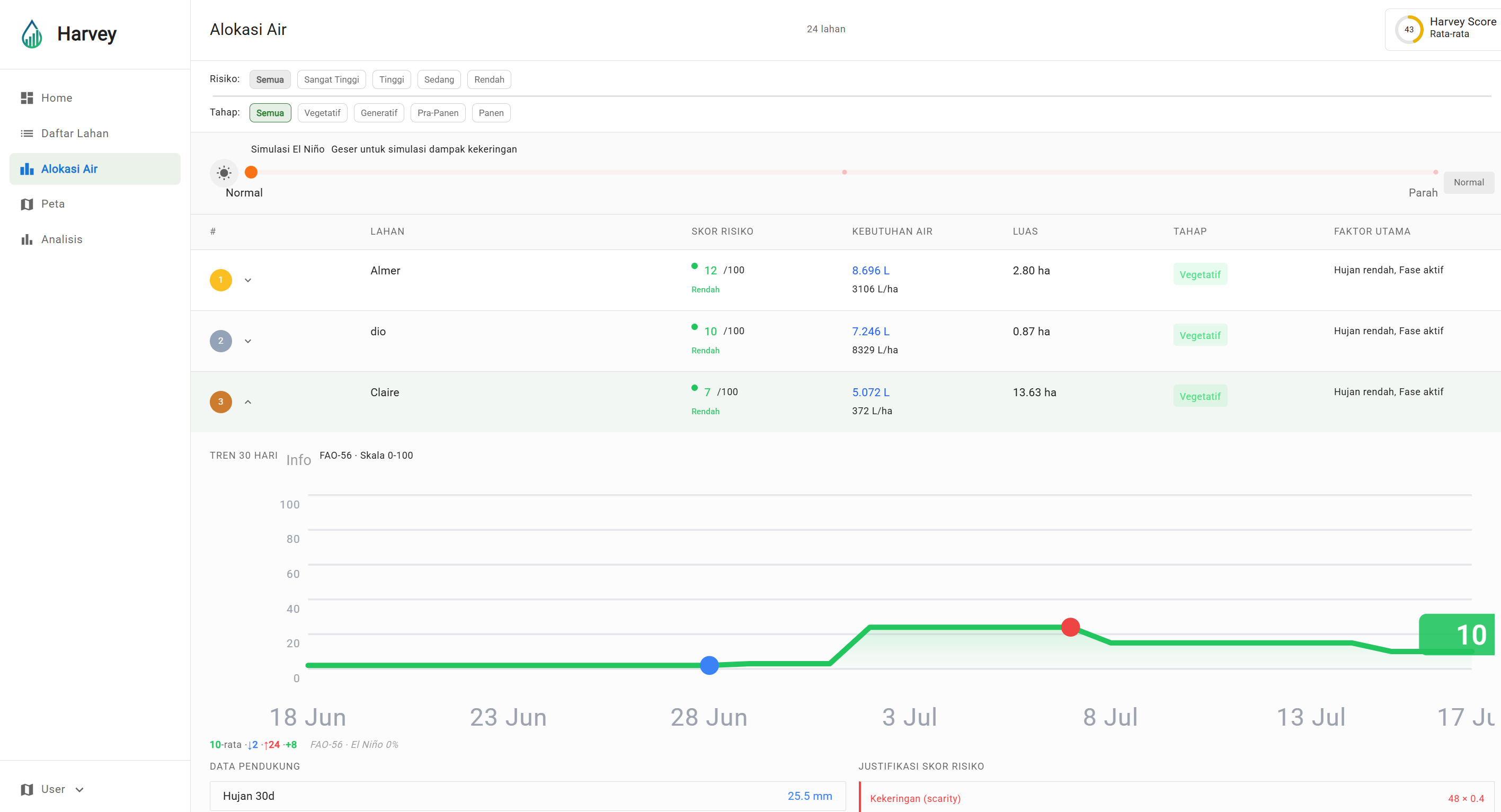Filter risk by Rendah
The width and height of the screenshot is (1501, 812).
[489, 80]
